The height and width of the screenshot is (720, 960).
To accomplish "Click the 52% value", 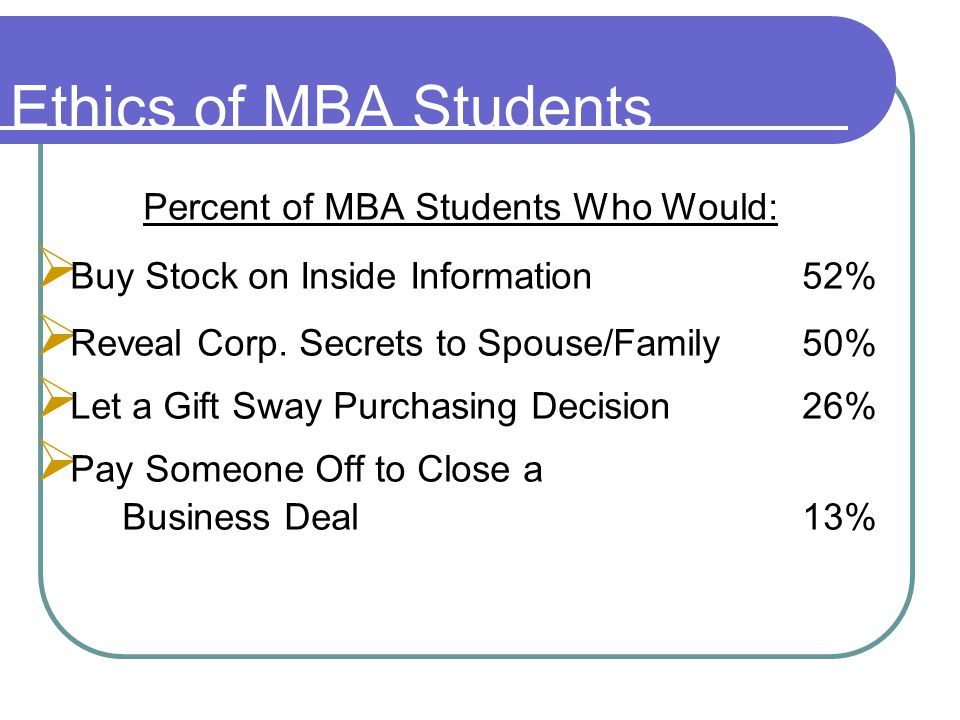I will point(839,276).
